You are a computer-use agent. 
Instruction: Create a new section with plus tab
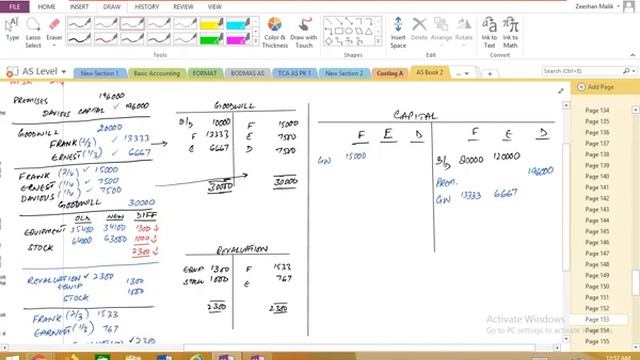click(490, 74)
